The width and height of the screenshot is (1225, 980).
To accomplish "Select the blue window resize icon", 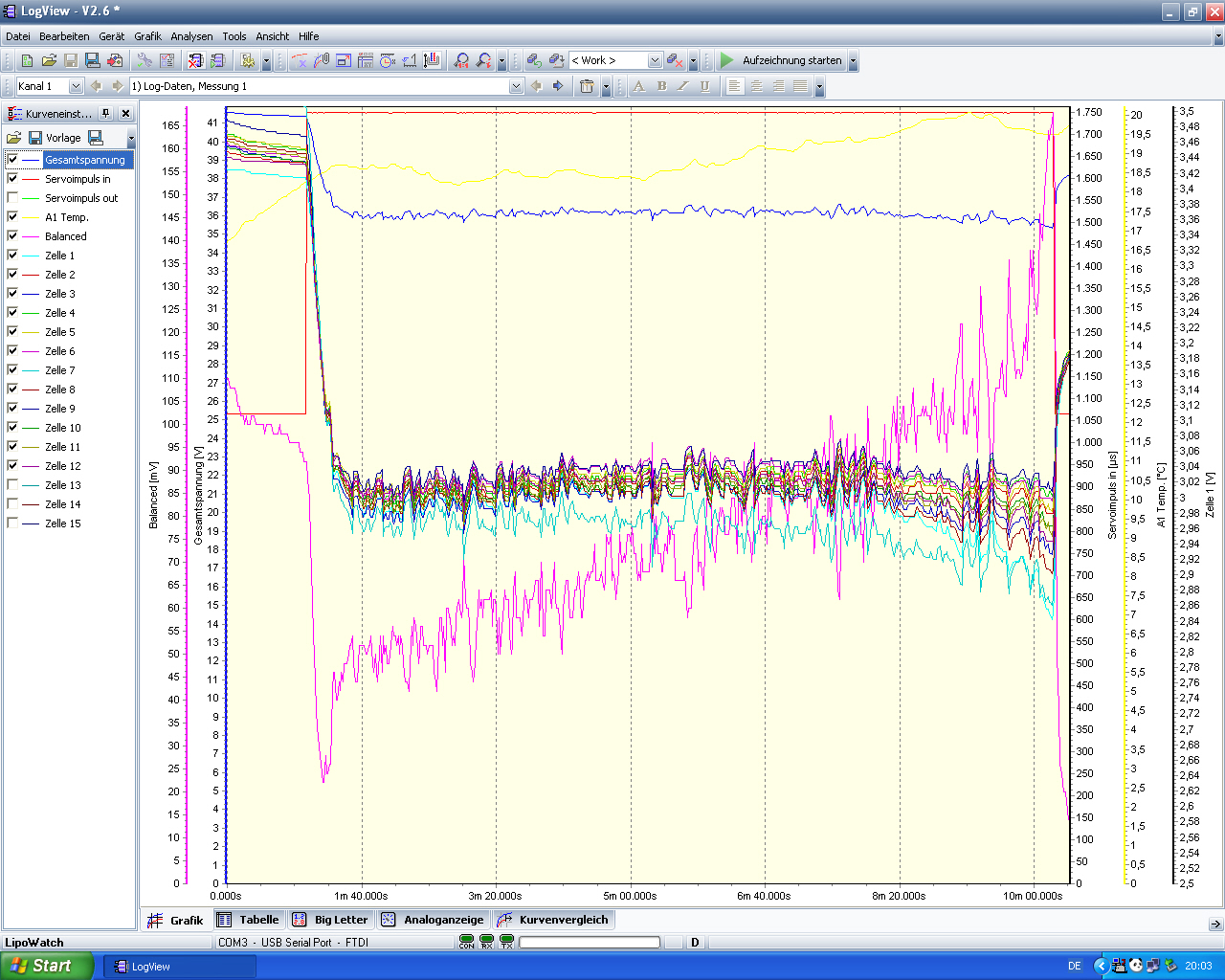I will pyautogui.click(x=344, y=60).
